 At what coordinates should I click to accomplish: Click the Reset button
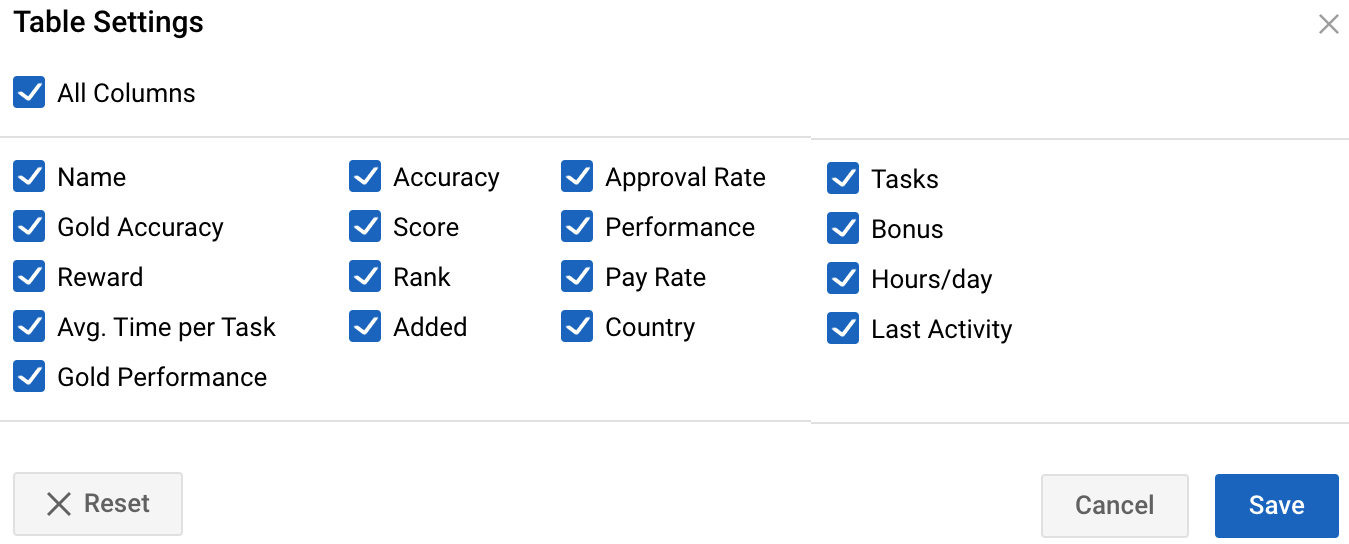point(98,504)
